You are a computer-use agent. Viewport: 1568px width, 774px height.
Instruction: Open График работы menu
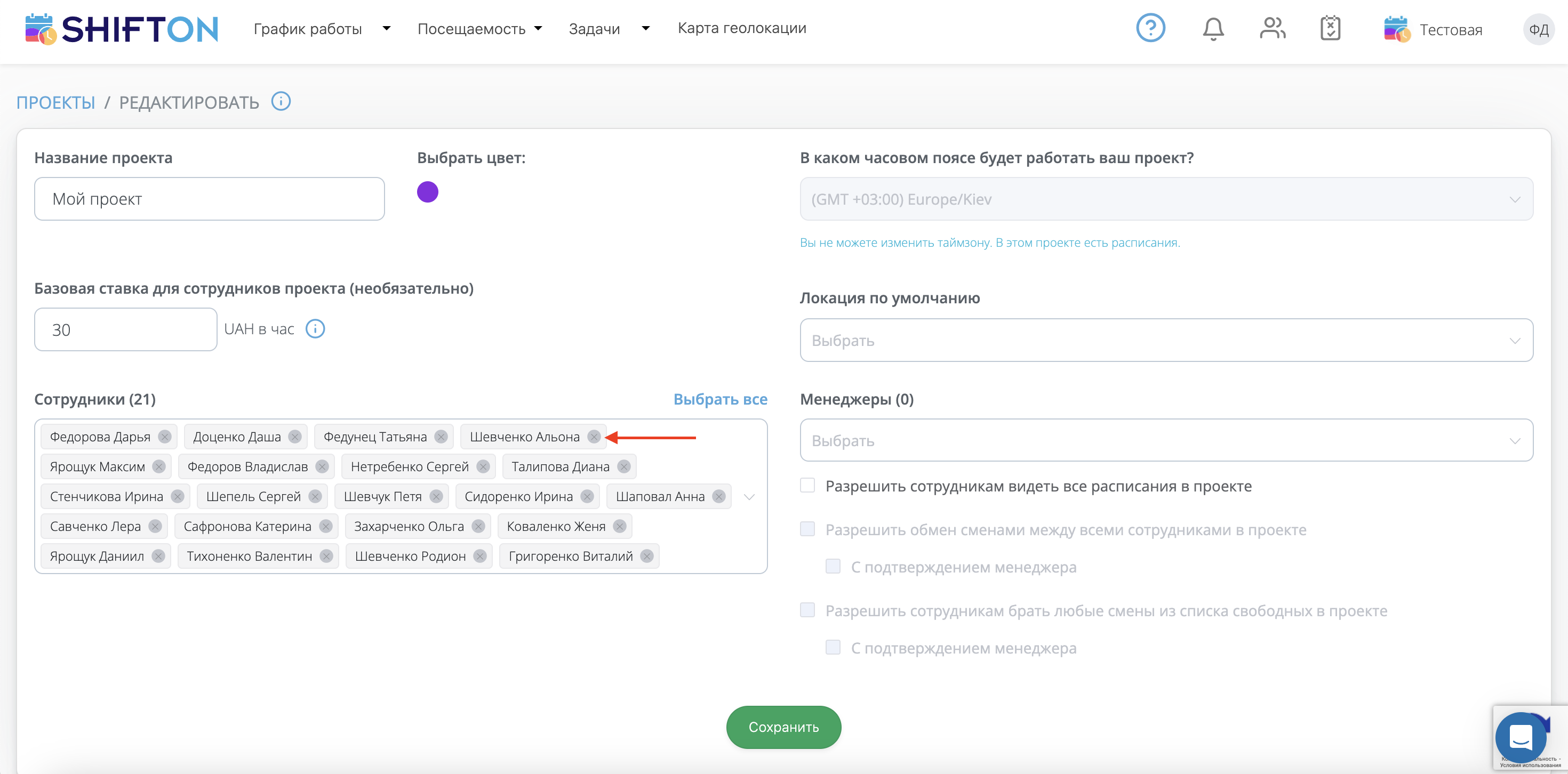(307, 29)
